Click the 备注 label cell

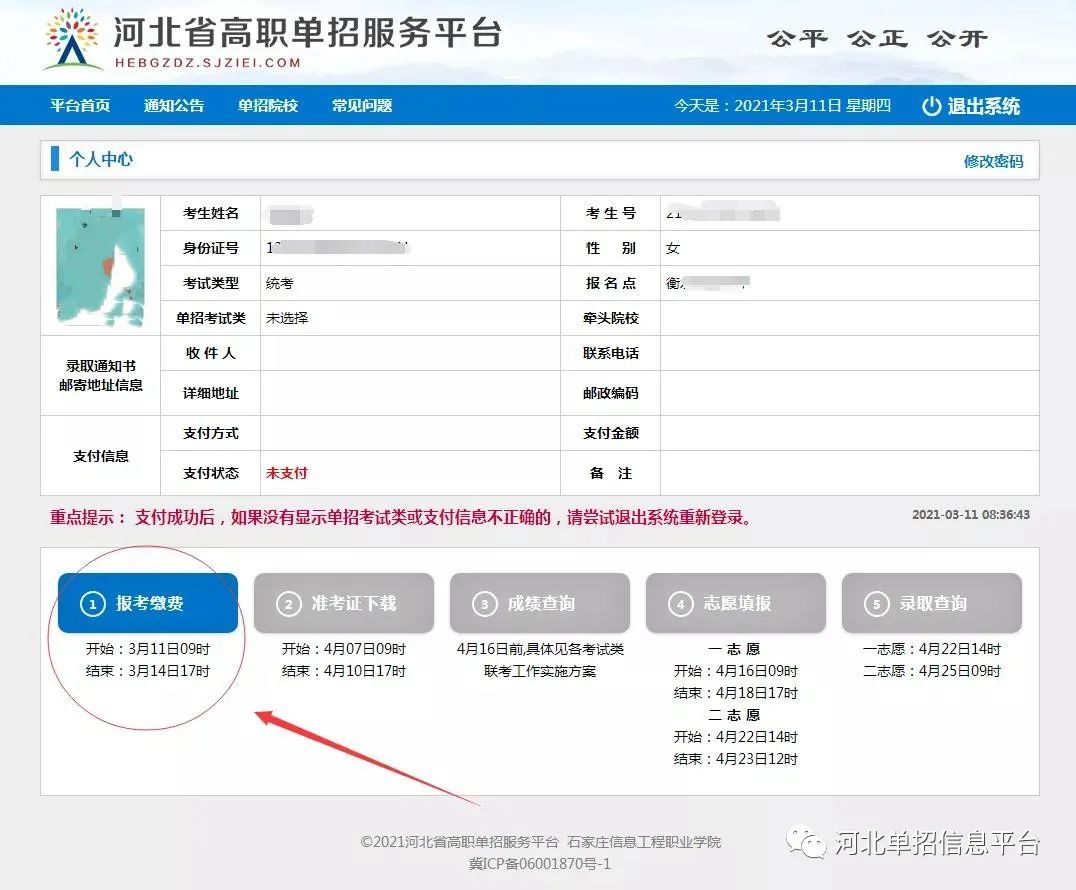click(x=611, y=473)
